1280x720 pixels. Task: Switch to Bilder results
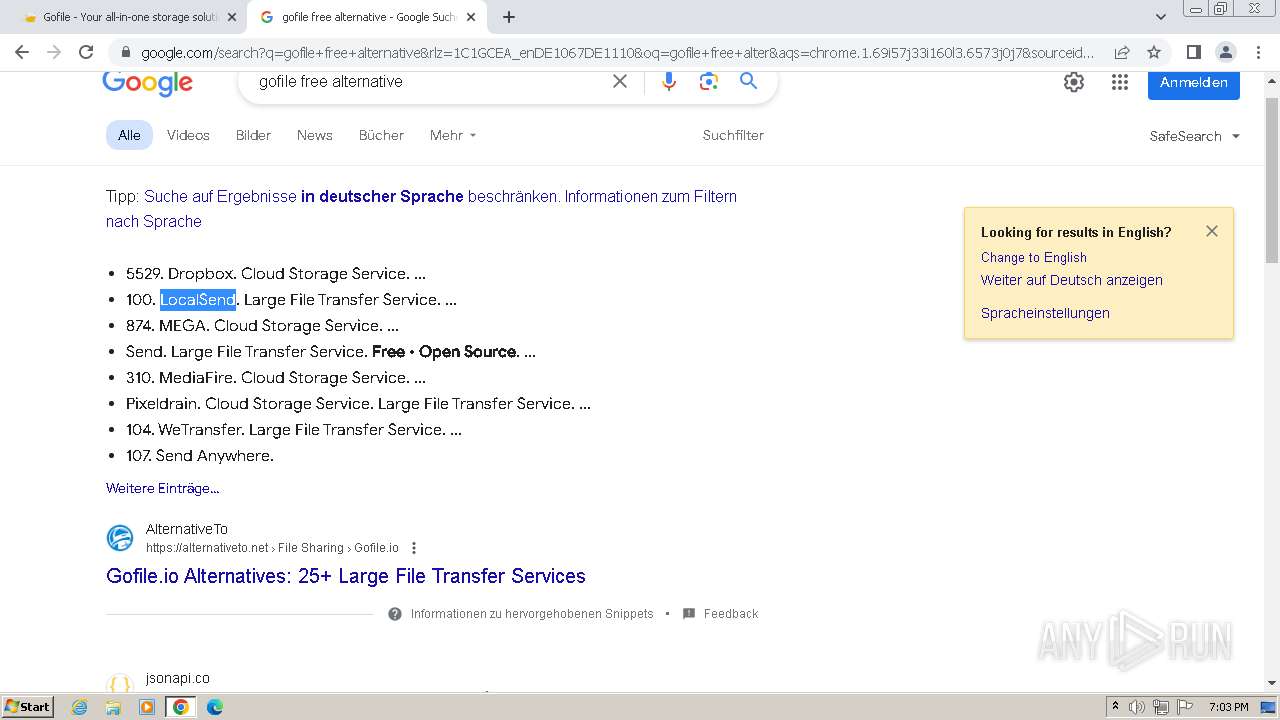(253, 135)
